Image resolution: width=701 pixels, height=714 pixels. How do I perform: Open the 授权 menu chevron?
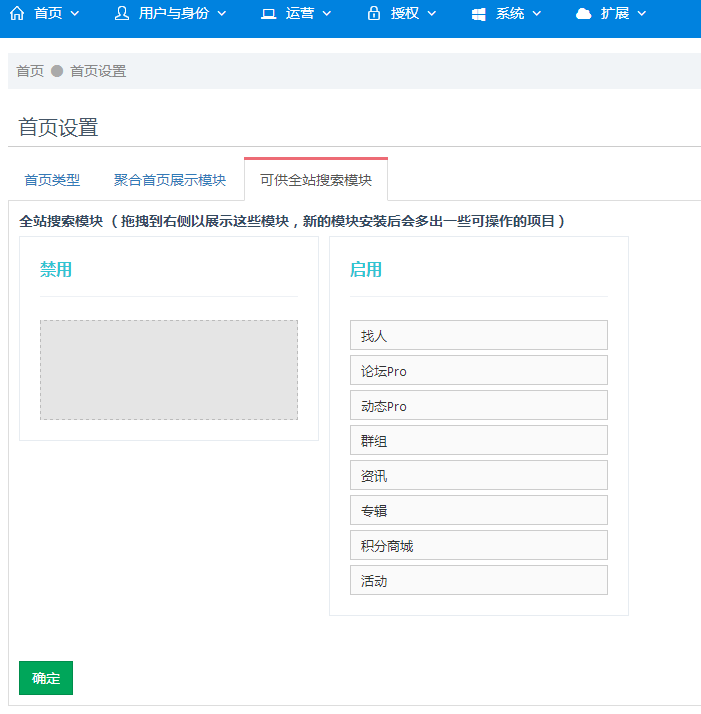point(431,14)
